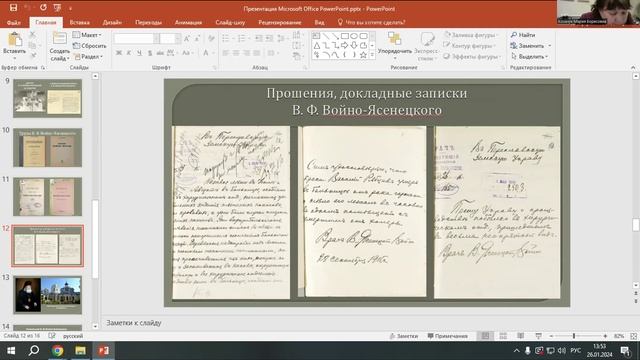Collapse the ribbon with the chevron arrow
Image resolution: width=640 pixels, height=360 pixels.
click(x=633, y=67)
